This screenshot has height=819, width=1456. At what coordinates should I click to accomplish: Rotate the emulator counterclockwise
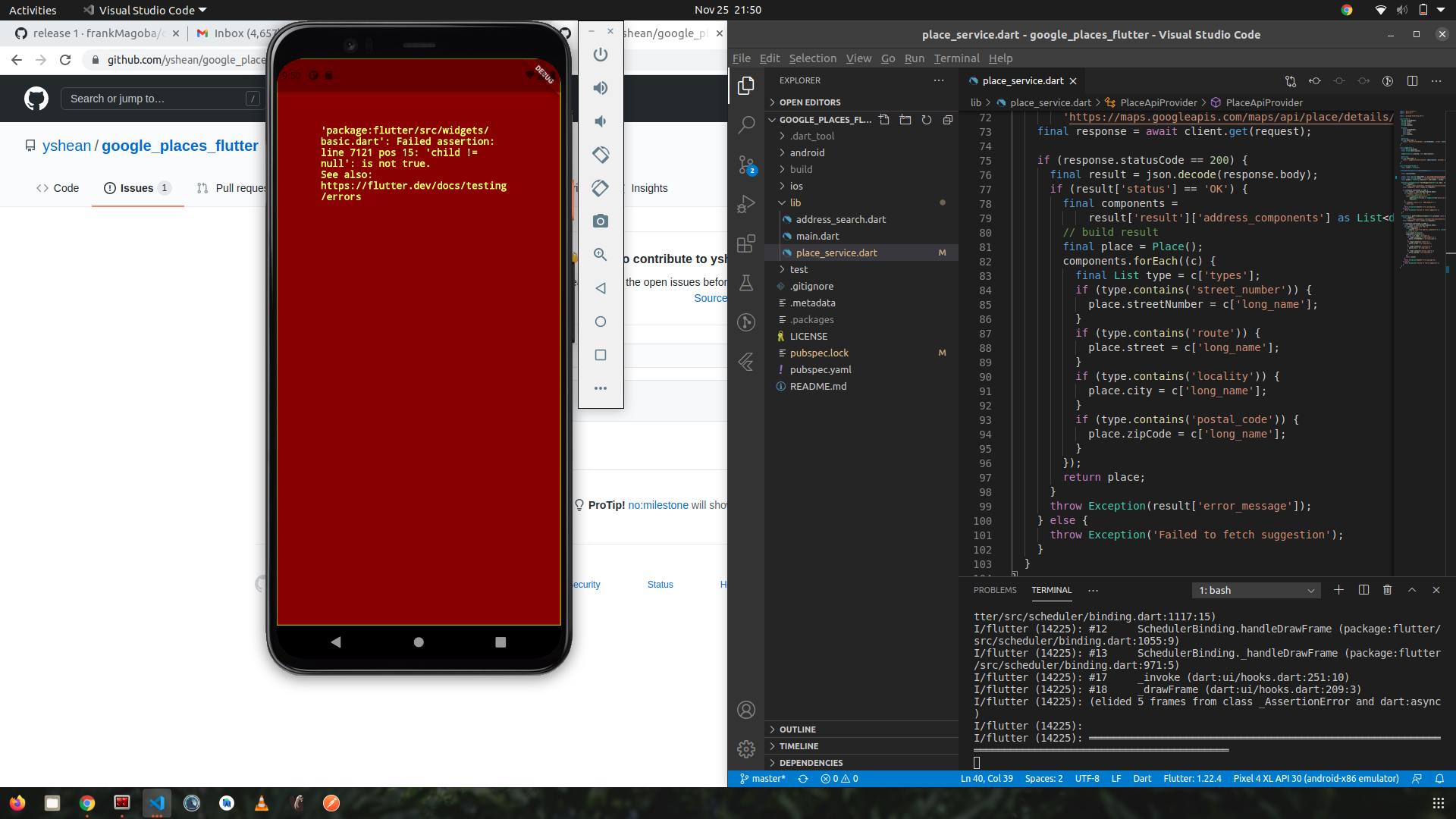pos(601,155)
